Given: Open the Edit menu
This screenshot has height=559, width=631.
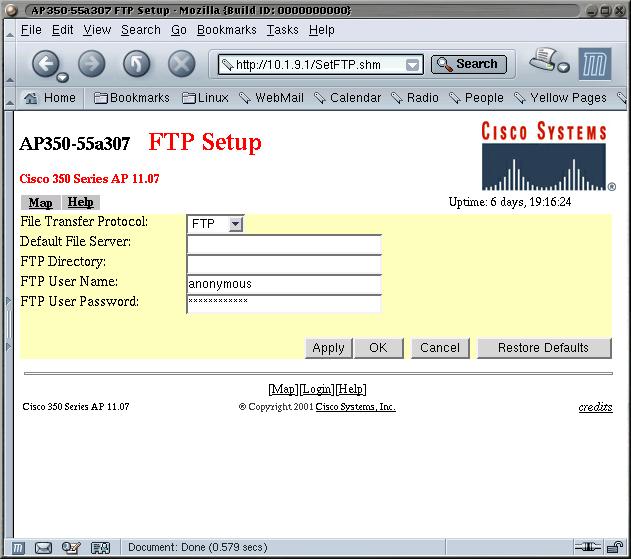Looking at the screenshot, I should 62,30.
